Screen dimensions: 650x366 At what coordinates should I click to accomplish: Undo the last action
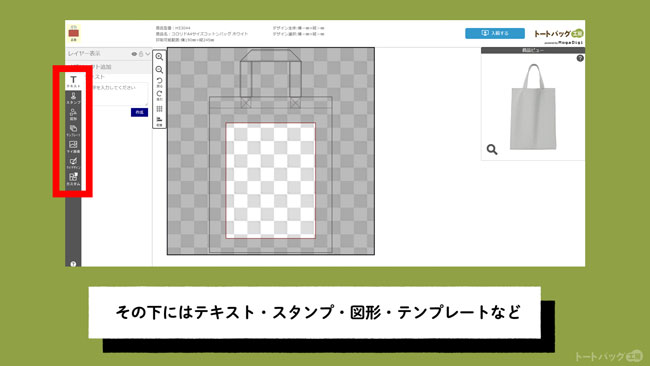tap(159, 82)
